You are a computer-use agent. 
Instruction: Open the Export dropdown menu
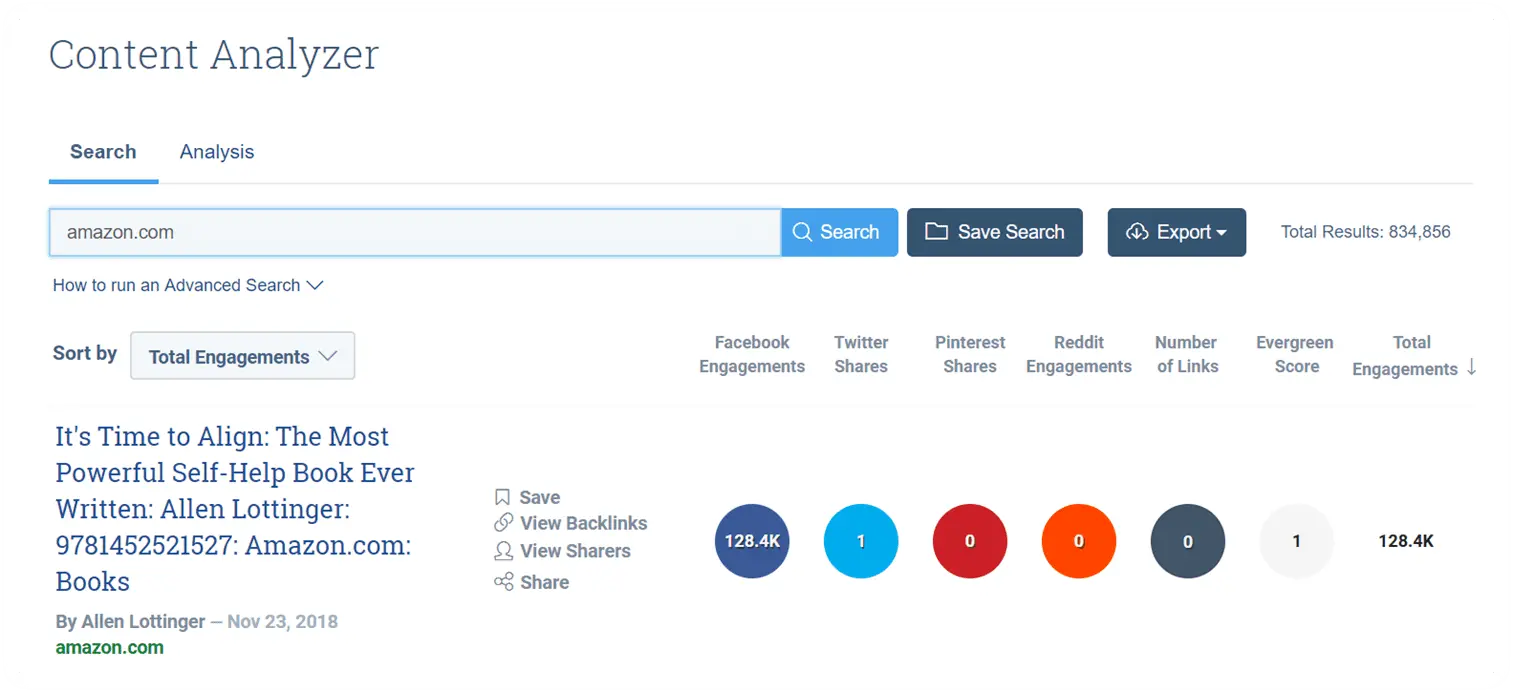(1177, 231)
